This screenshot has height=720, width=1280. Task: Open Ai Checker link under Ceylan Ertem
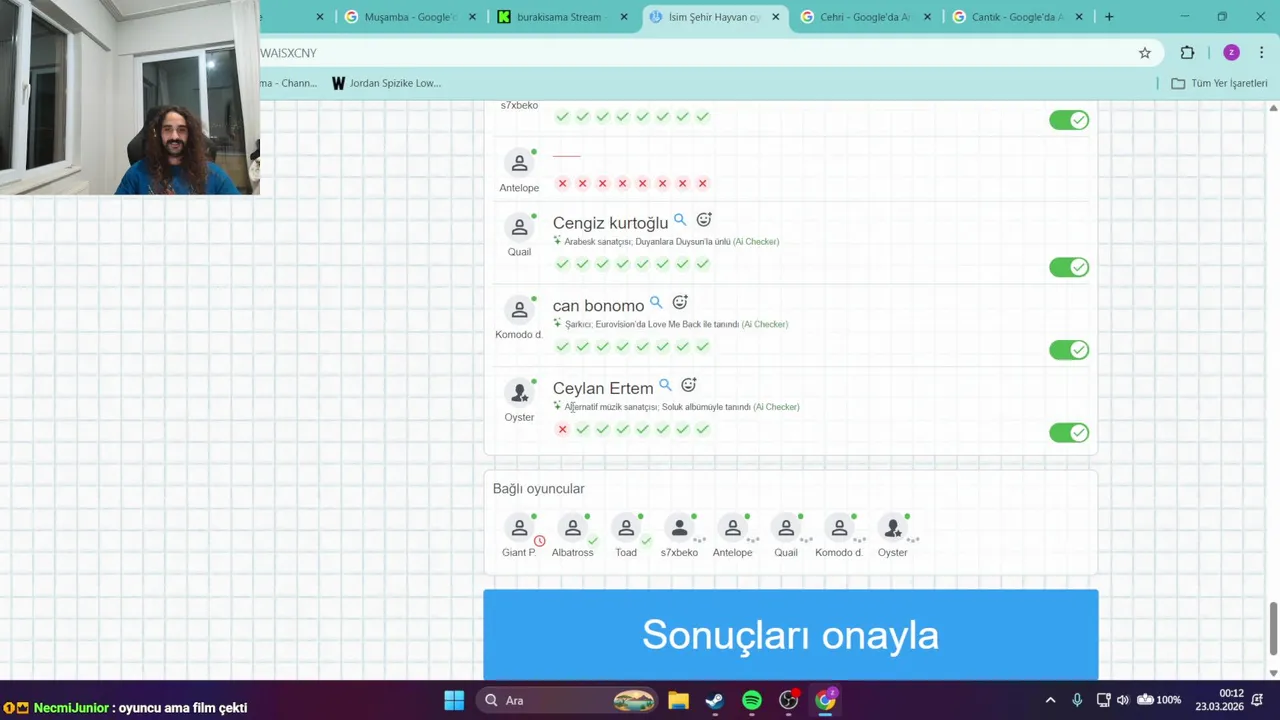coord(776,408)
